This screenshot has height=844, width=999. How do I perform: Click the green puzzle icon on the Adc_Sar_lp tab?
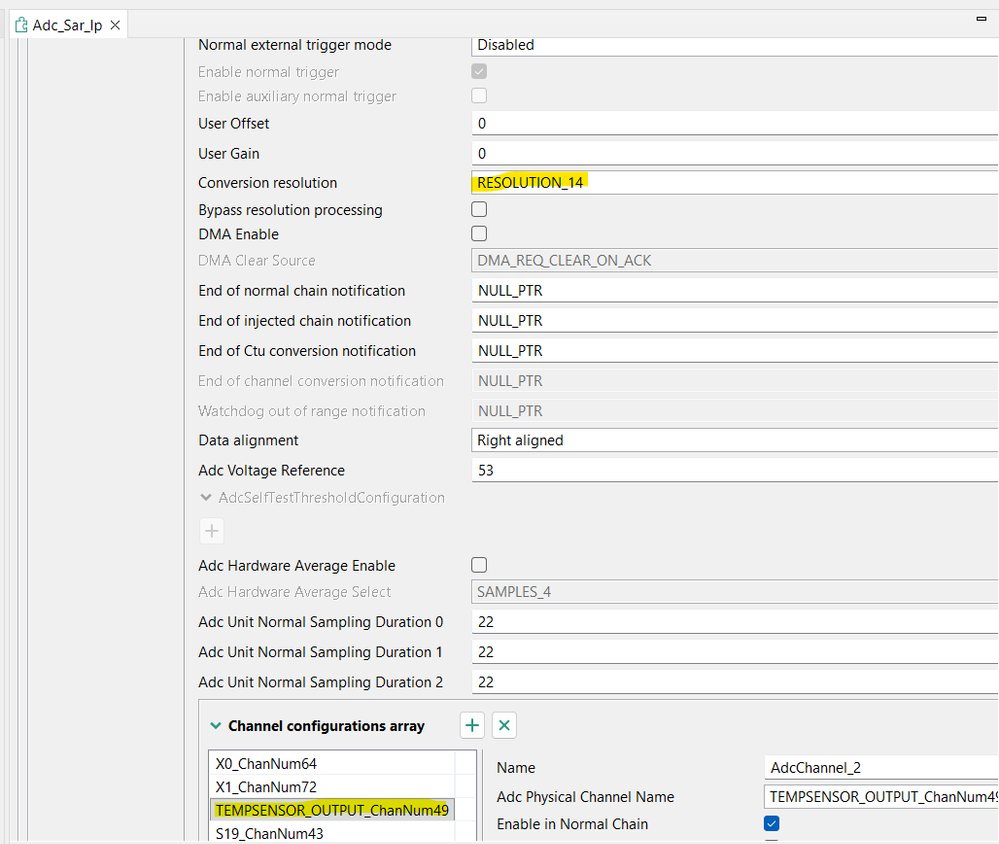click(20, 24)
